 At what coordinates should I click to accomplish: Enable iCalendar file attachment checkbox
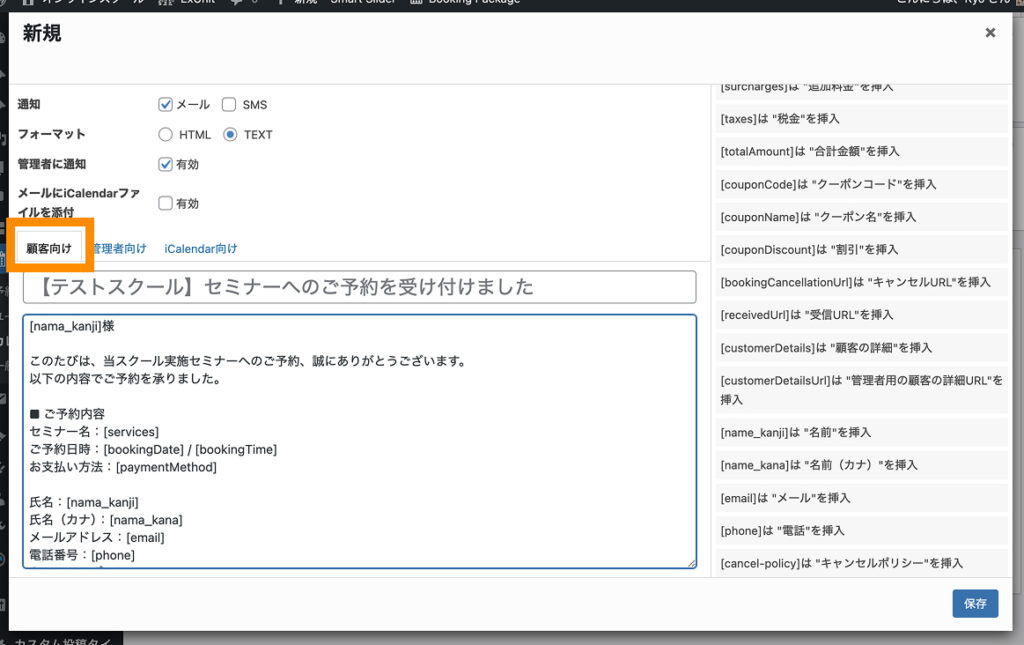pos(166,203)
